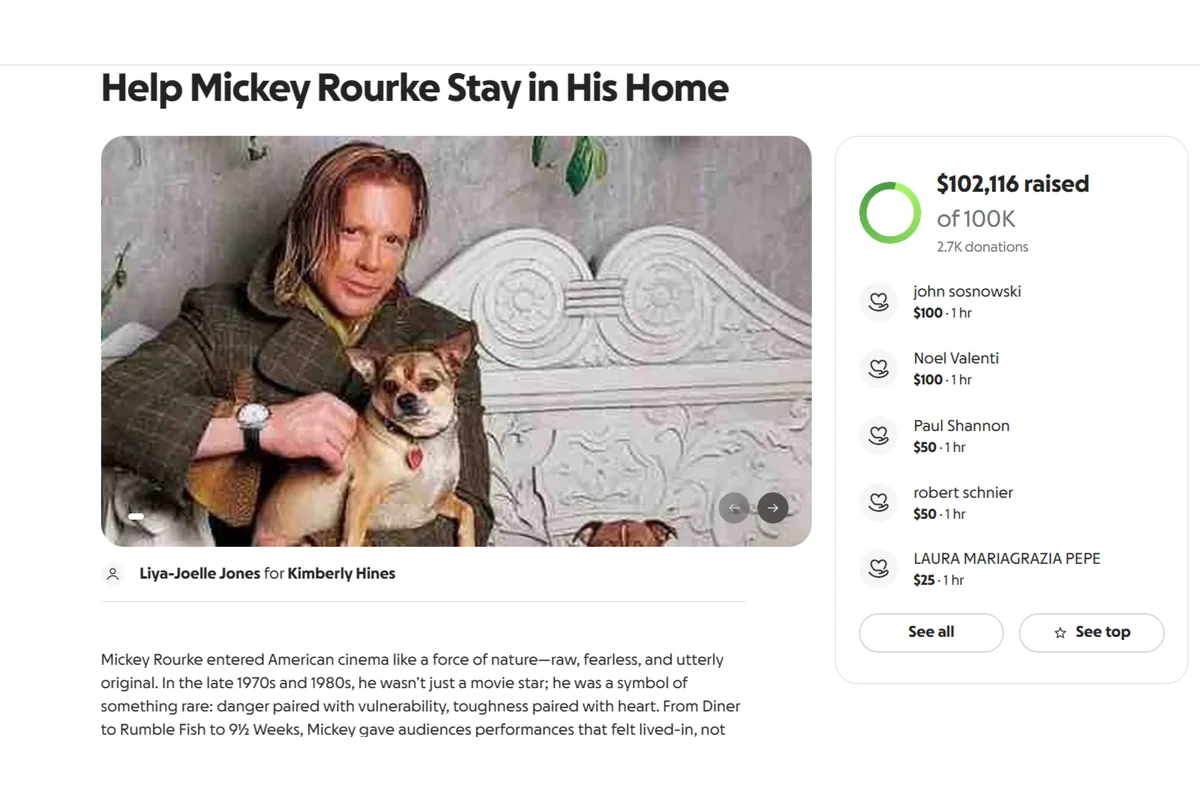Click the heart icon beside LAURA MARIAGRAZIA PEPE
The height and width of the screenshot is (800, 1200).
tap(878, 569)
